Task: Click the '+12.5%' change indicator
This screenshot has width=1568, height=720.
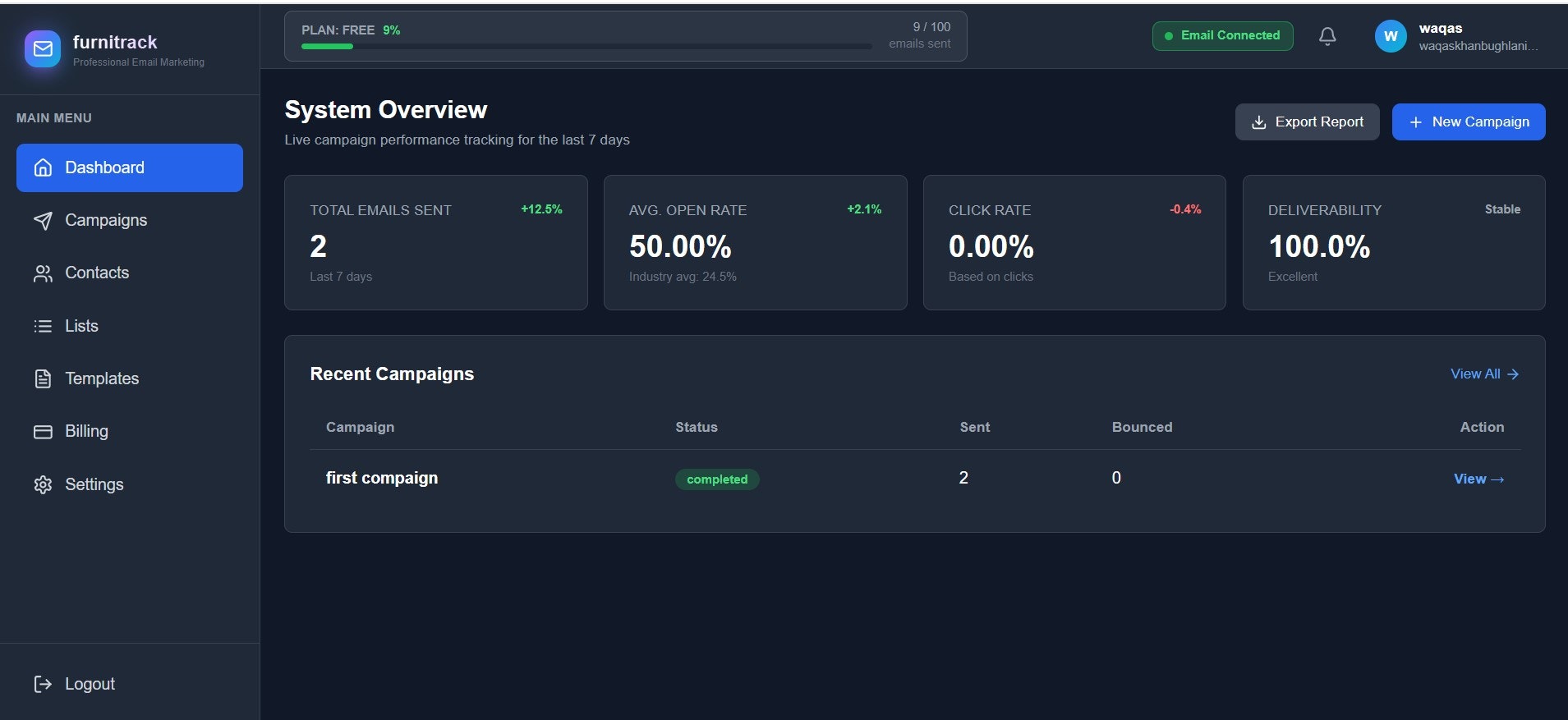Action: [x=541, y=209]
